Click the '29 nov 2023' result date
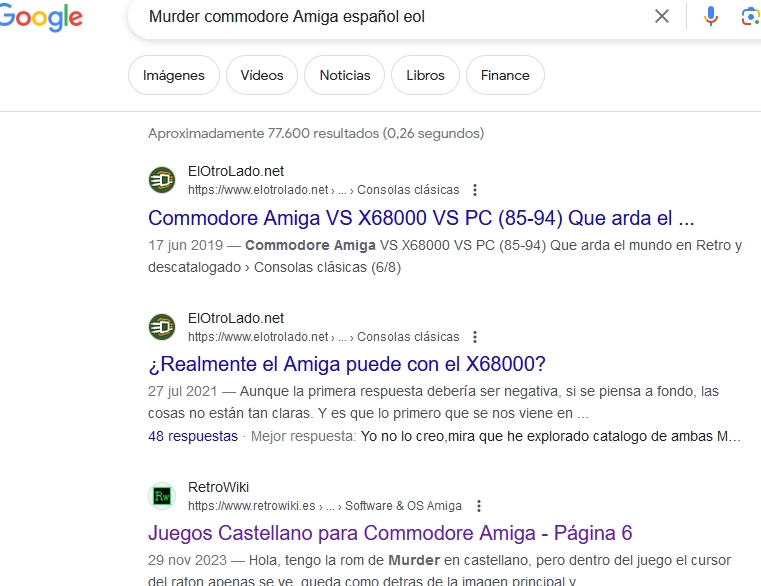This screenshot has height=586, width=761. point(187,560)
